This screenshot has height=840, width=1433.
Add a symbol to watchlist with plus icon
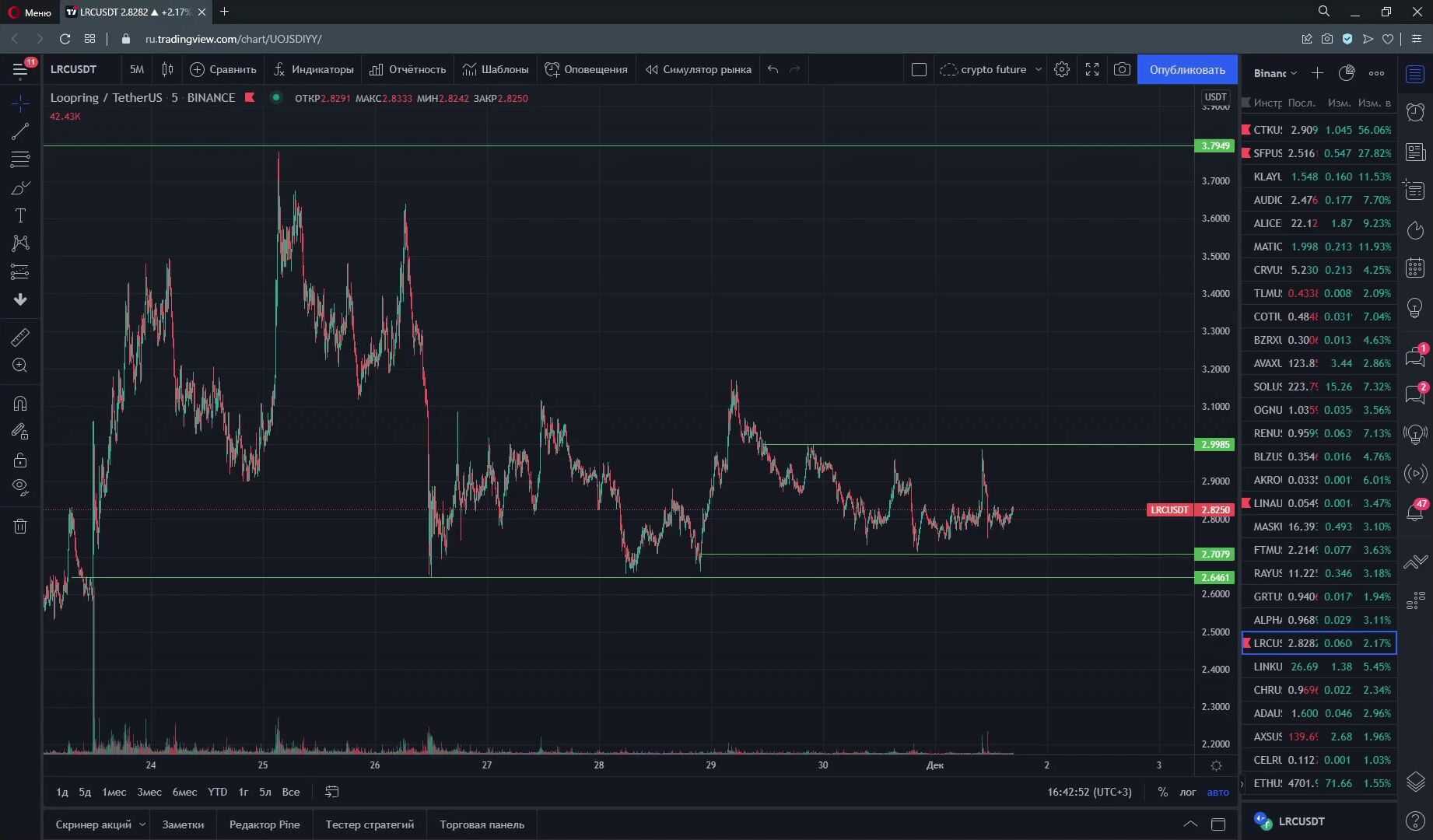tap(1317, 72)
